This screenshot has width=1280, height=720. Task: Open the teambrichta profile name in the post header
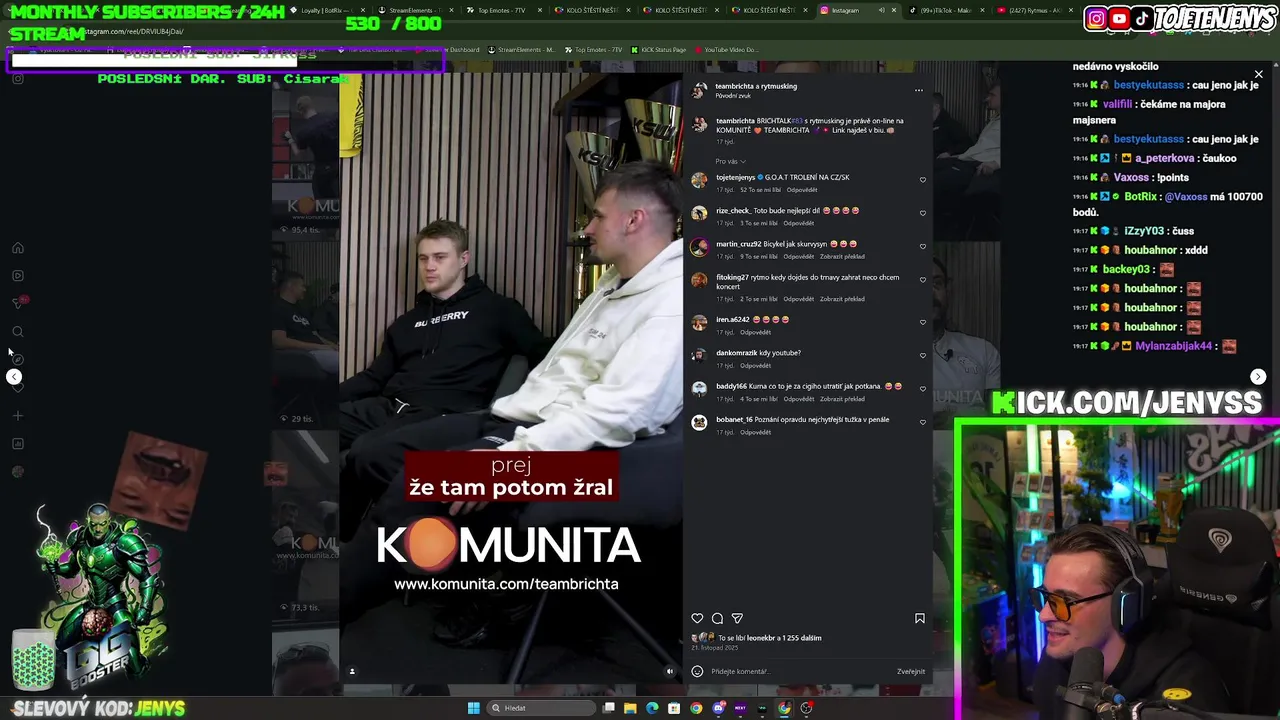735,86
